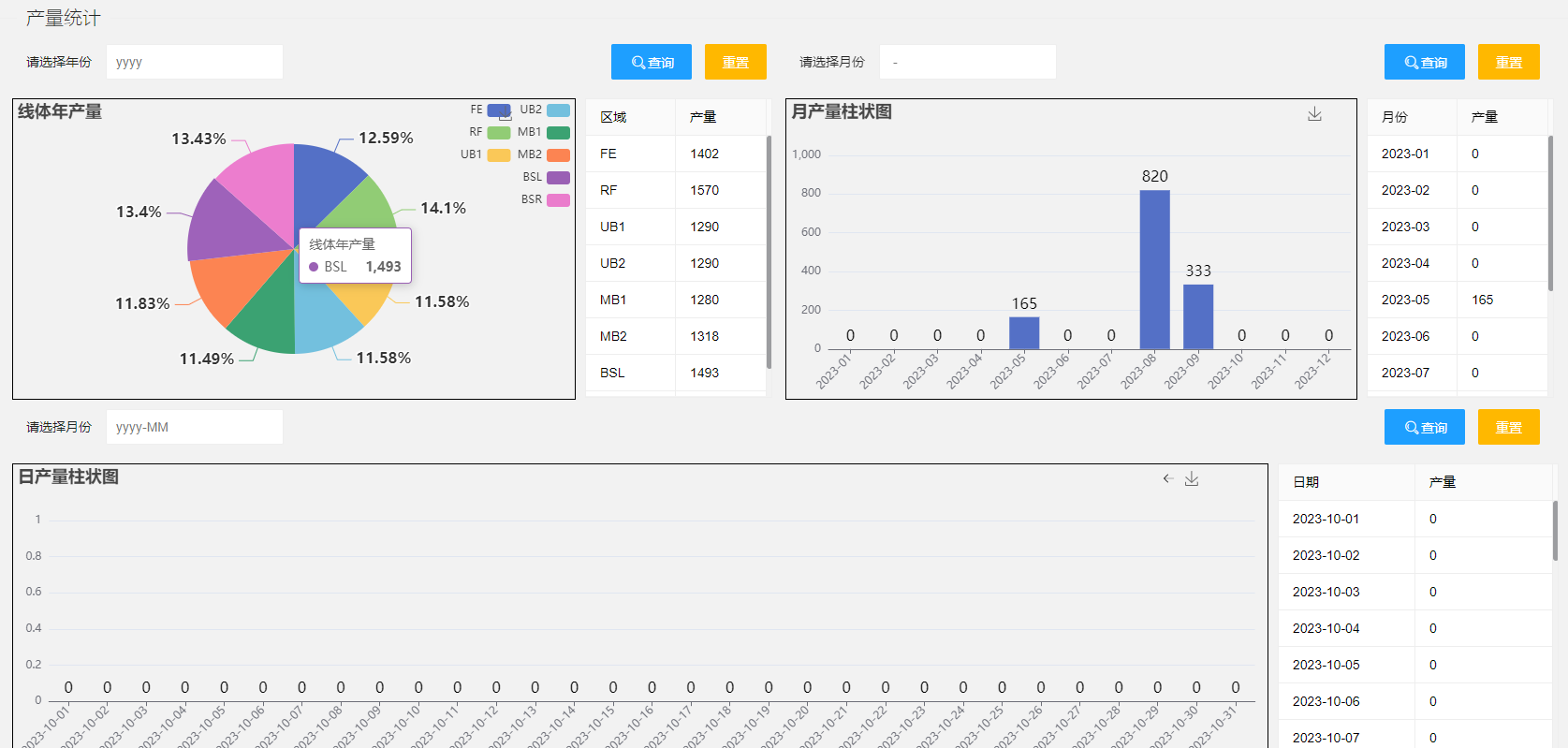1568x748 pixels.
Task: Toggle UB2 legend swatch in pie chart
Action: [x=559, y=110]
